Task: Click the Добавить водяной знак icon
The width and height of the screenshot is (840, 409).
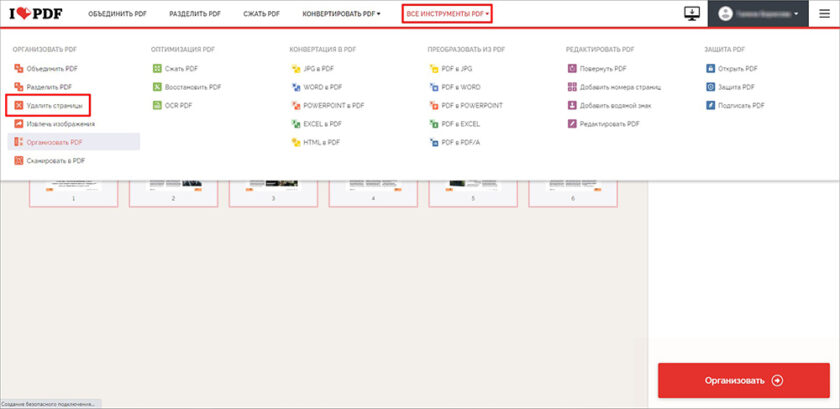Action: click(572, 106)
